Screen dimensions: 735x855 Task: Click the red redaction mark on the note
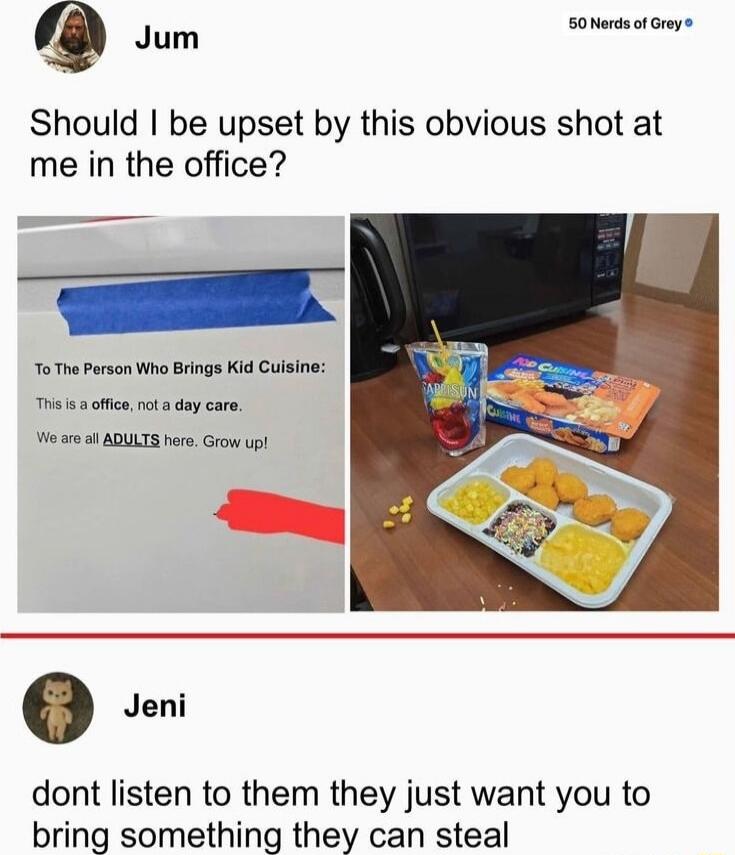[x=280, y=516]
